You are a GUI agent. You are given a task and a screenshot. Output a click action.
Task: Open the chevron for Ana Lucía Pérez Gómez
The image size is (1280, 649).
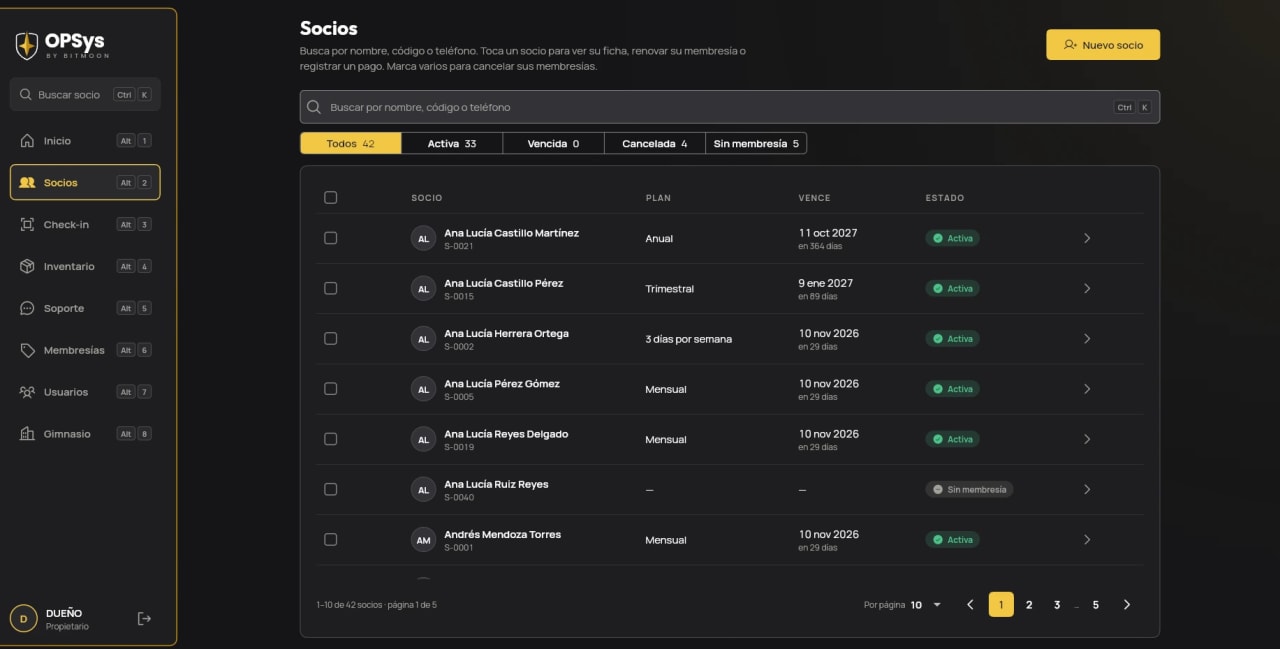click(1087, 389)
